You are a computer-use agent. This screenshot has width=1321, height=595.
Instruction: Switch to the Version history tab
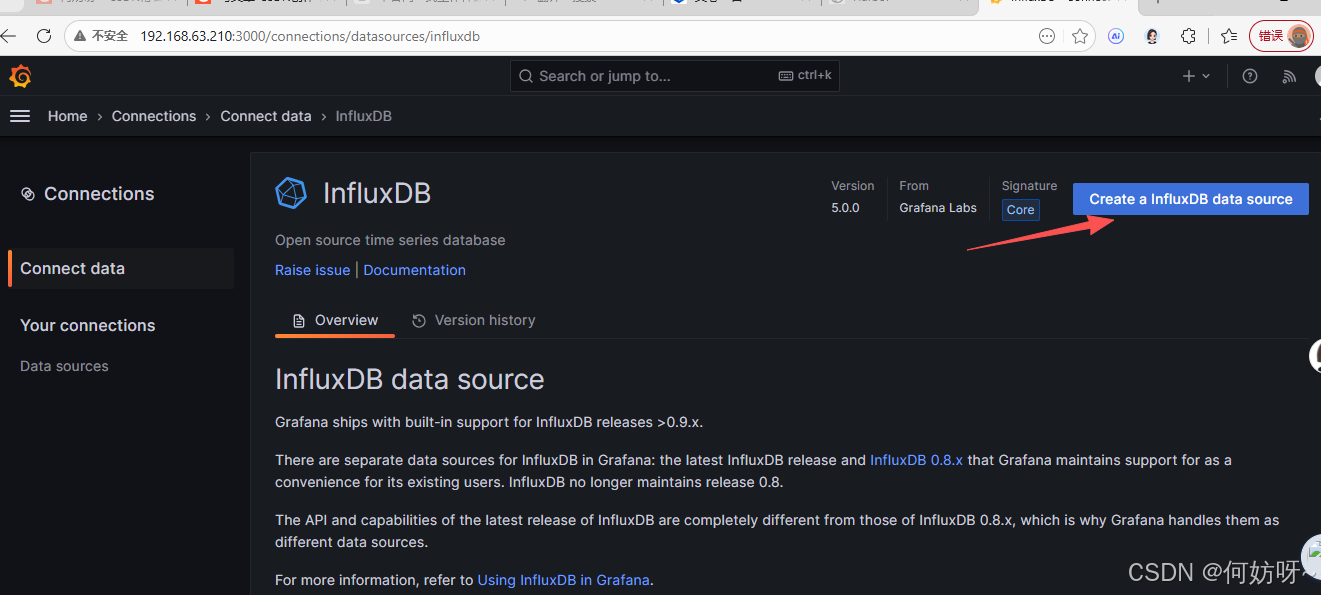[x=474, y=320]
